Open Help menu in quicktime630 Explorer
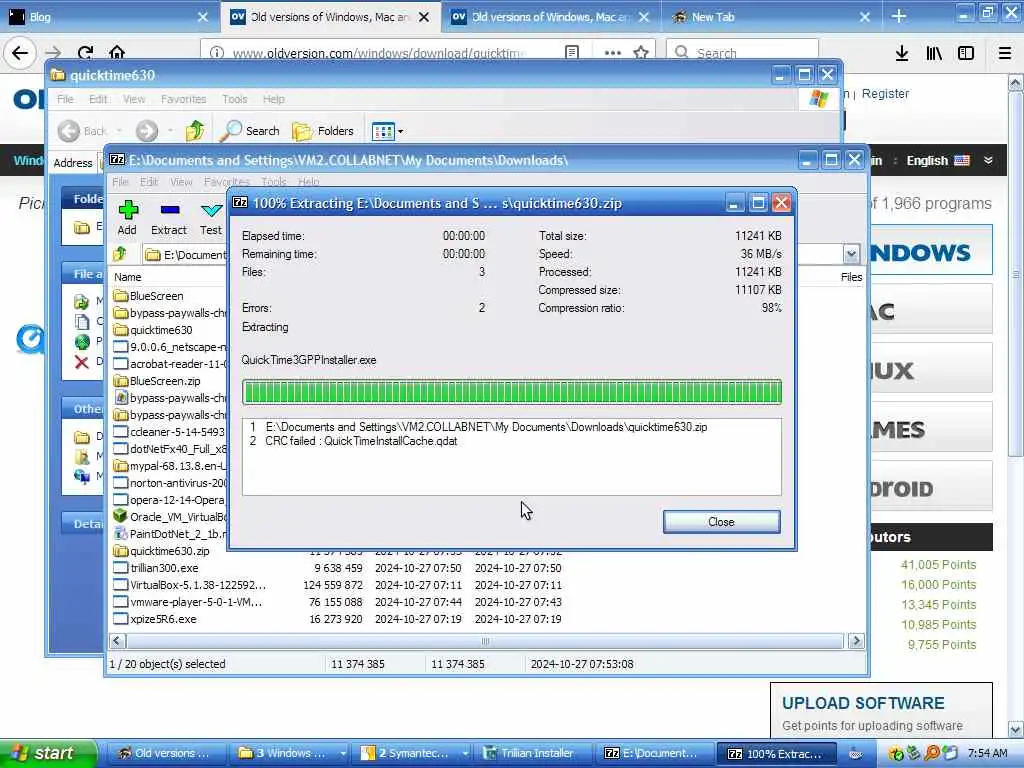The width and height of the screenshot is (1024, 768). tap(274, 99)
